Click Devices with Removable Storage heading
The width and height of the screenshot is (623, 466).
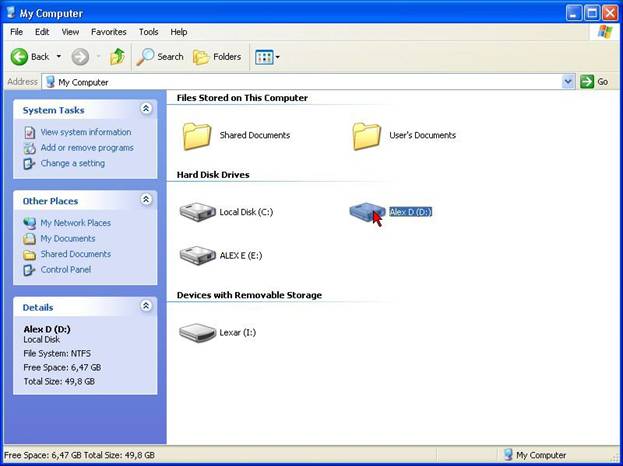coord(249,295)
